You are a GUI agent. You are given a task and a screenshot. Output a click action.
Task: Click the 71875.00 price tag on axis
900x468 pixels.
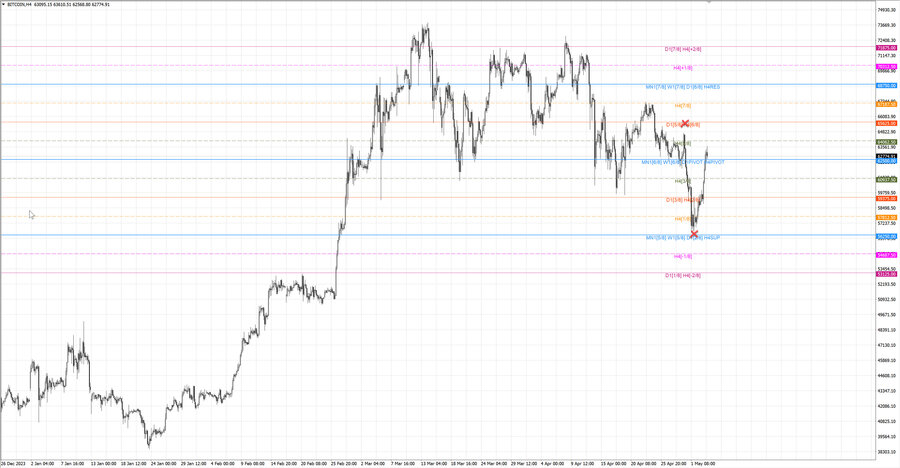pos(887,48)
